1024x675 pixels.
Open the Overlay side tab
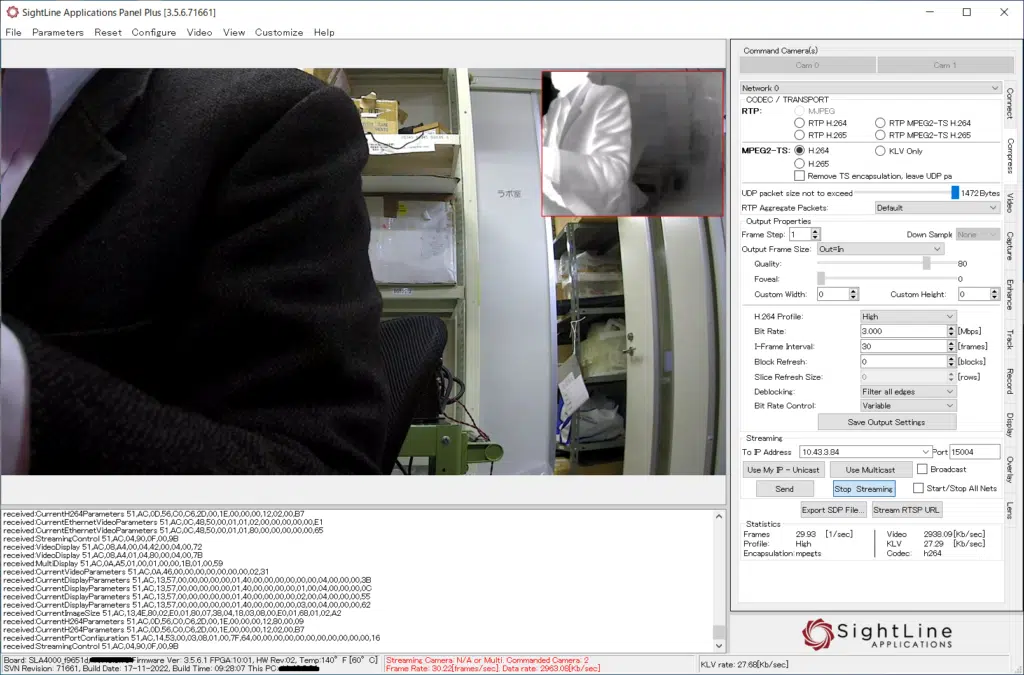[x=1010, y=469]
